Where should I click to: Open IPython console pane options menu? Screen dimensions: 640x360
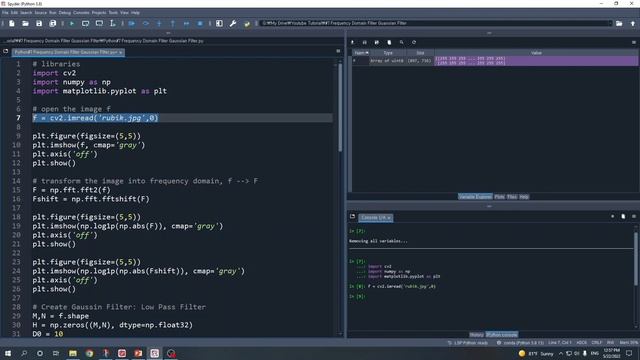pos(633,217)
